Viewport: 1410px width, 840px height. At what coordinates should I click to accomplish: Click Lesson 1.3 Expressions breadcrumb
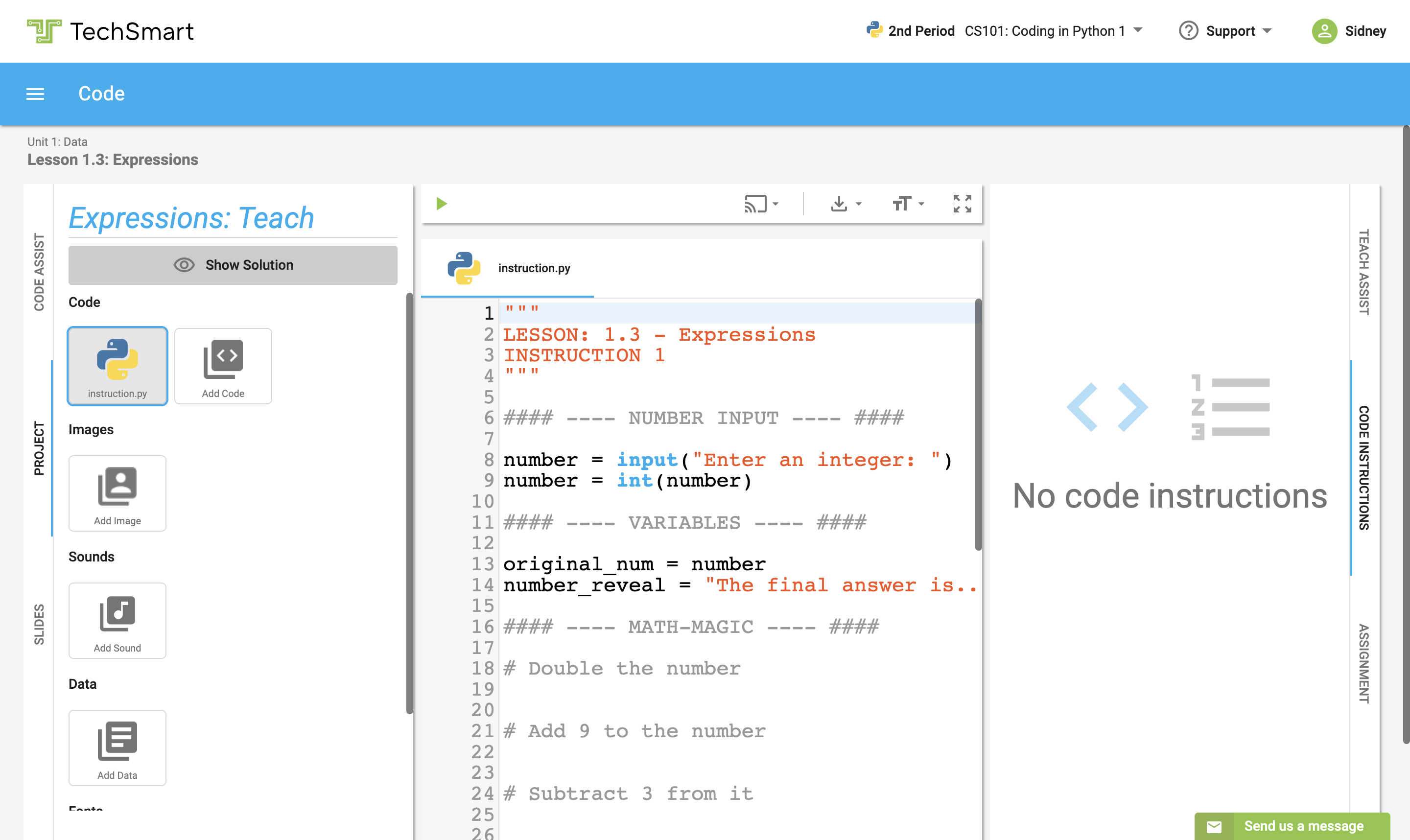112,159
